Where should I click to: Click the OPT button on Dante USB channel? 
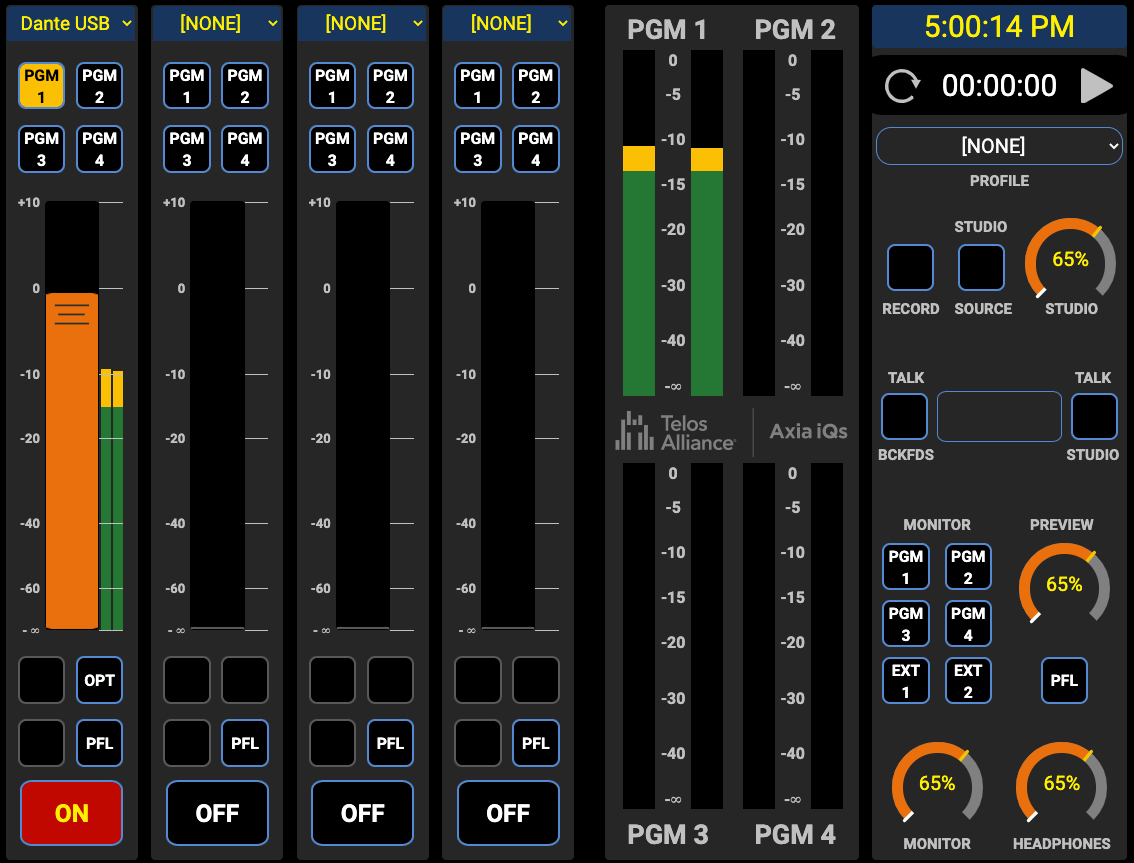[x=99, y=680]
